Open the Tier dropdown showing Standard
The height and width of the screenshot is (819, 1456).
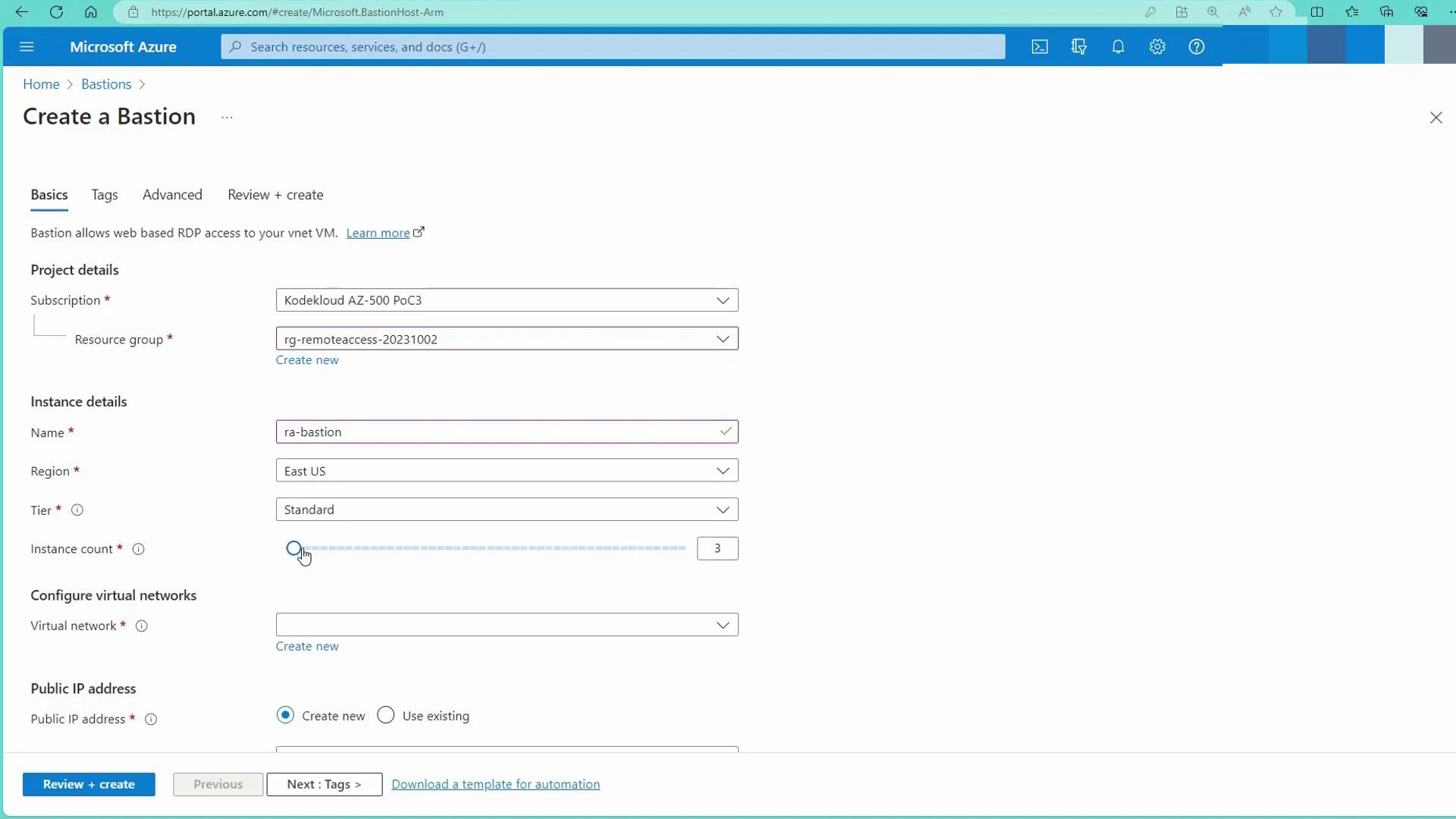[507, 510]
